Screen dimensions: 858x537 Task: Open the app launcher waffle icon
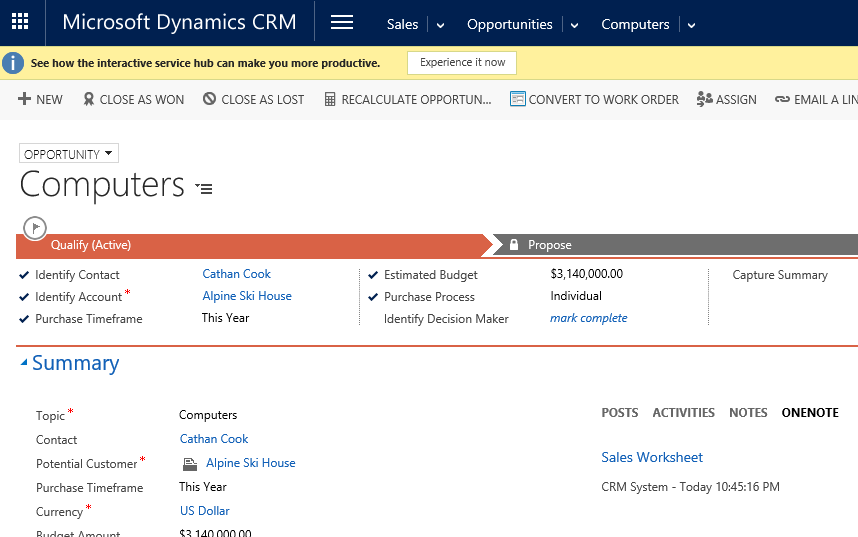point(20,22)
